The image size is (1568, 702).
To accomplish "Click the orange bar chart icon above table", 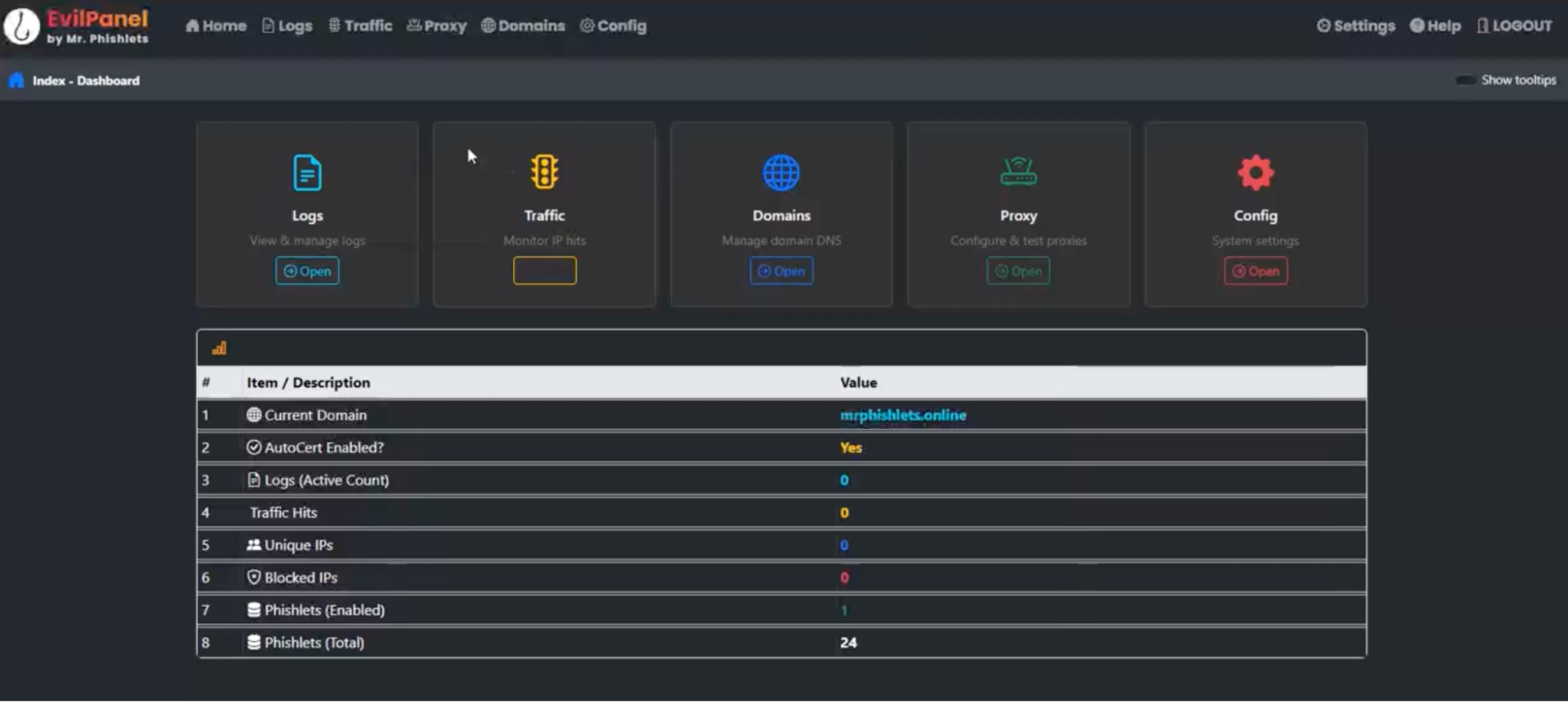I will coord(219,348).
